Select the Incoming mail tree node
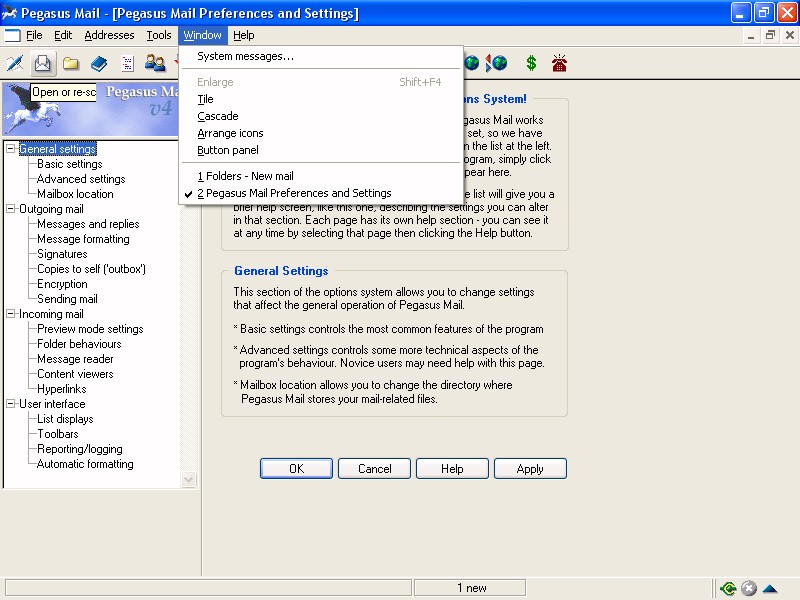 51,314
